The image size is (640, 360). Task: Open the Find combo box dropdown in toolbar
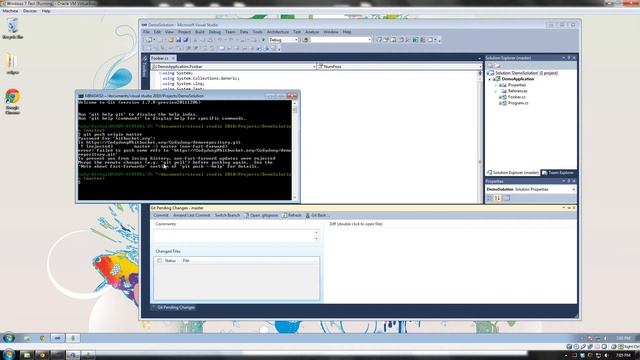coord(369,40)
